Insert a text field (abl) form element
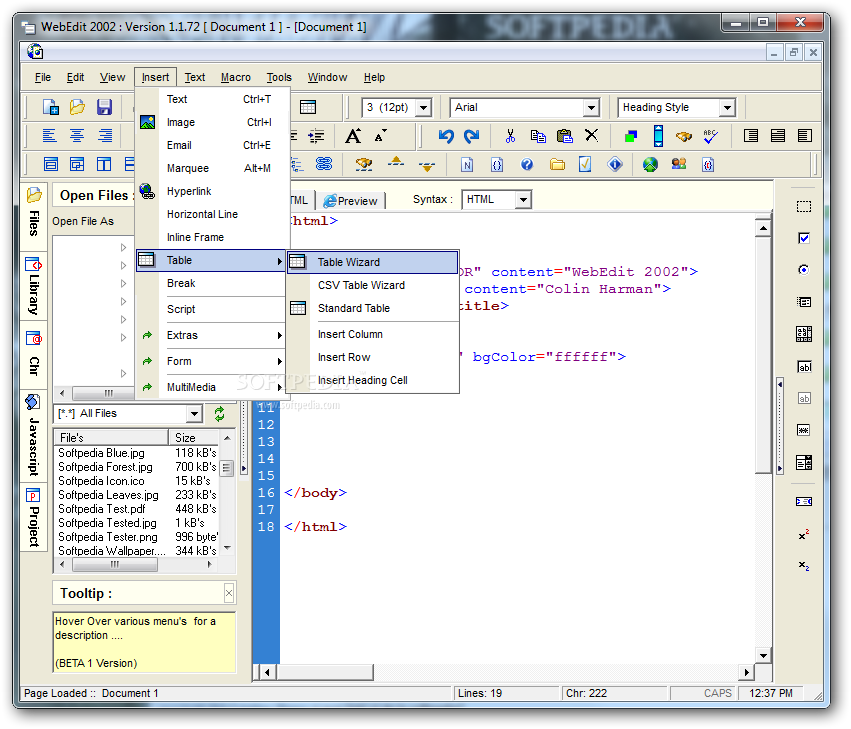 point(804,367)
